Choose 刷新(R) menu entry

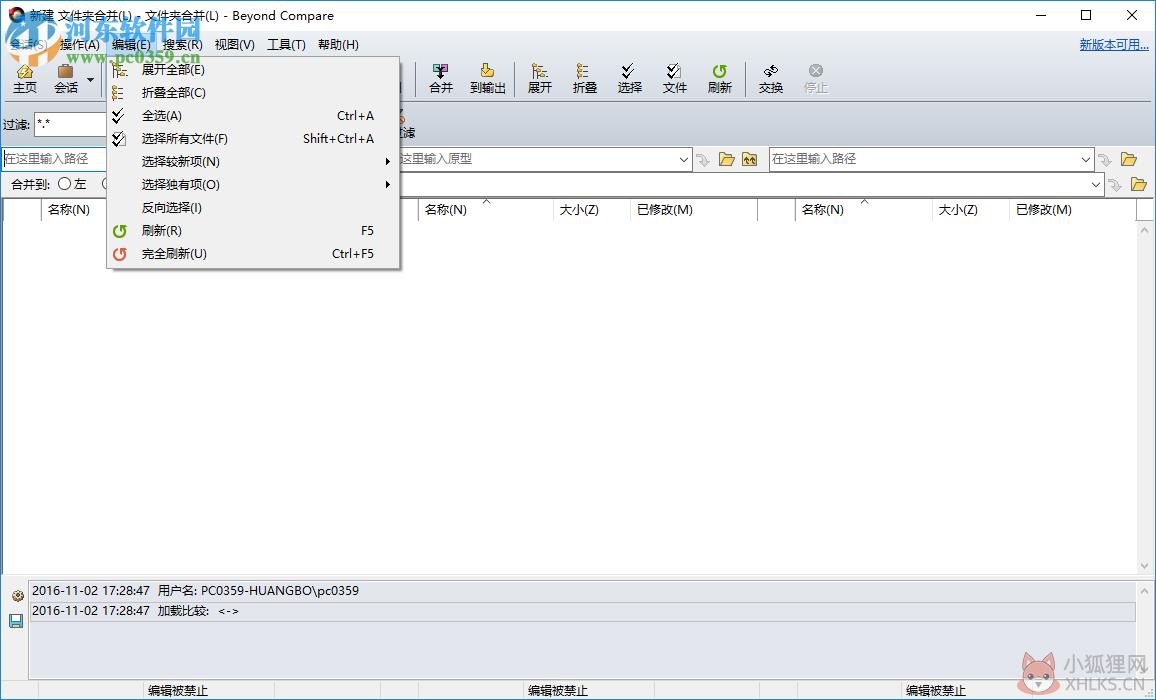pyautogui.click(x=253, y=231)
